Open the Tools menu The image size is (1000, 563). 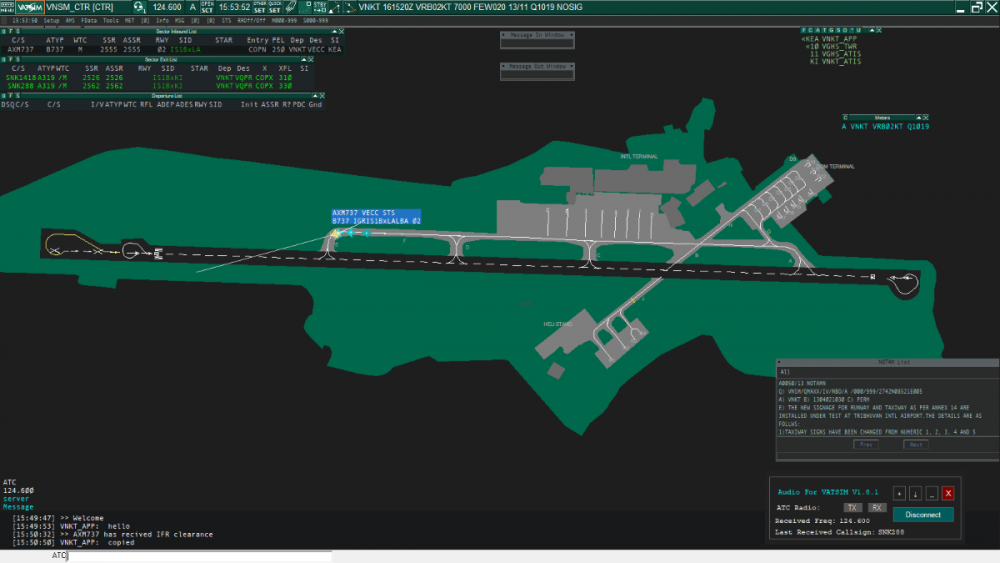click(x=110, y=20)
